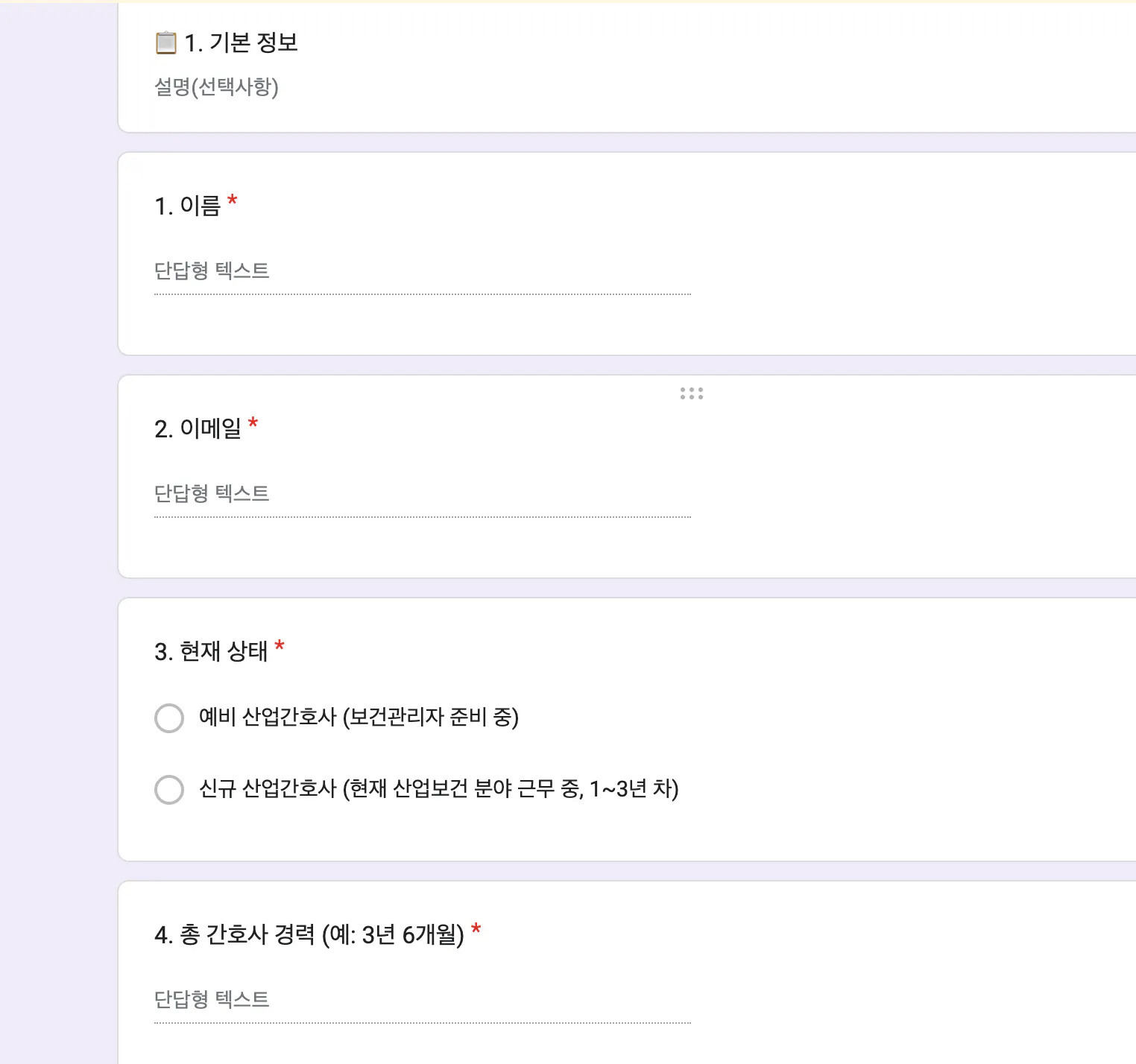Click the red required asterisk beside 이름
Image resolution: width=1136 pixels, height=1064 pixels.
[233, 201]
